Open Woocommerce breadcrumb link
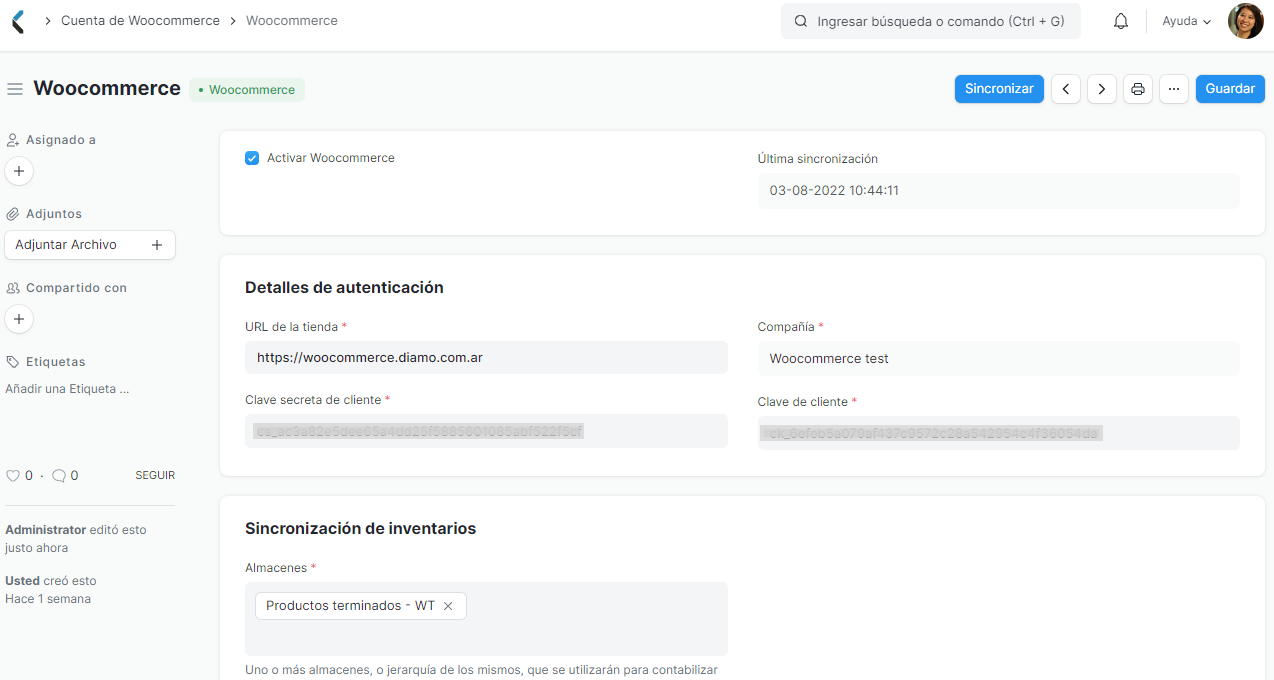This screenshot has height=680, width=1274. (x=292, y=20)
